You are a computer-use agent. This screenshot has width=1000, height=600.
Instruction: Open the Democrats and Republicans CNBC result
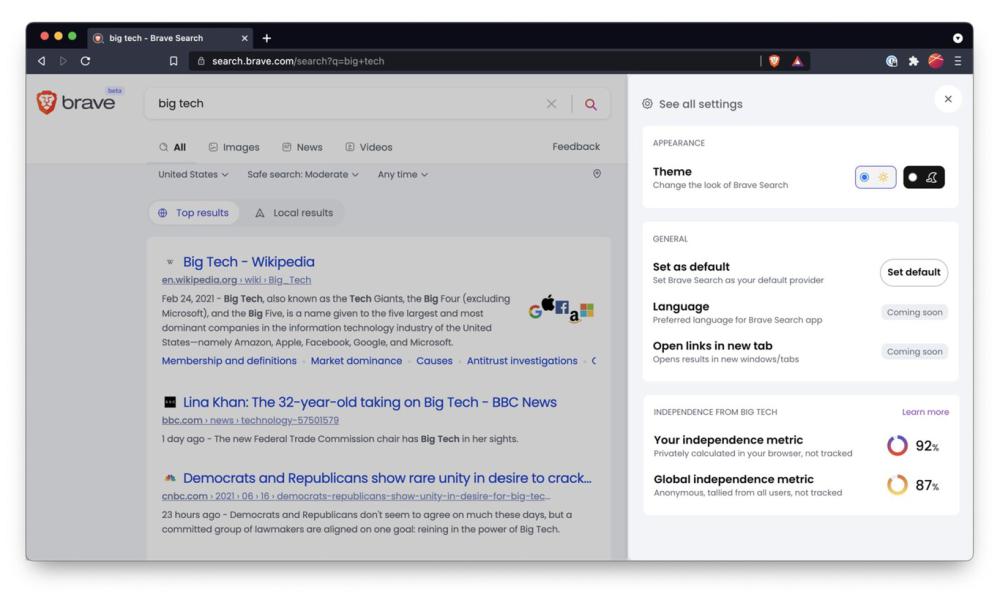tap(387, 478)
